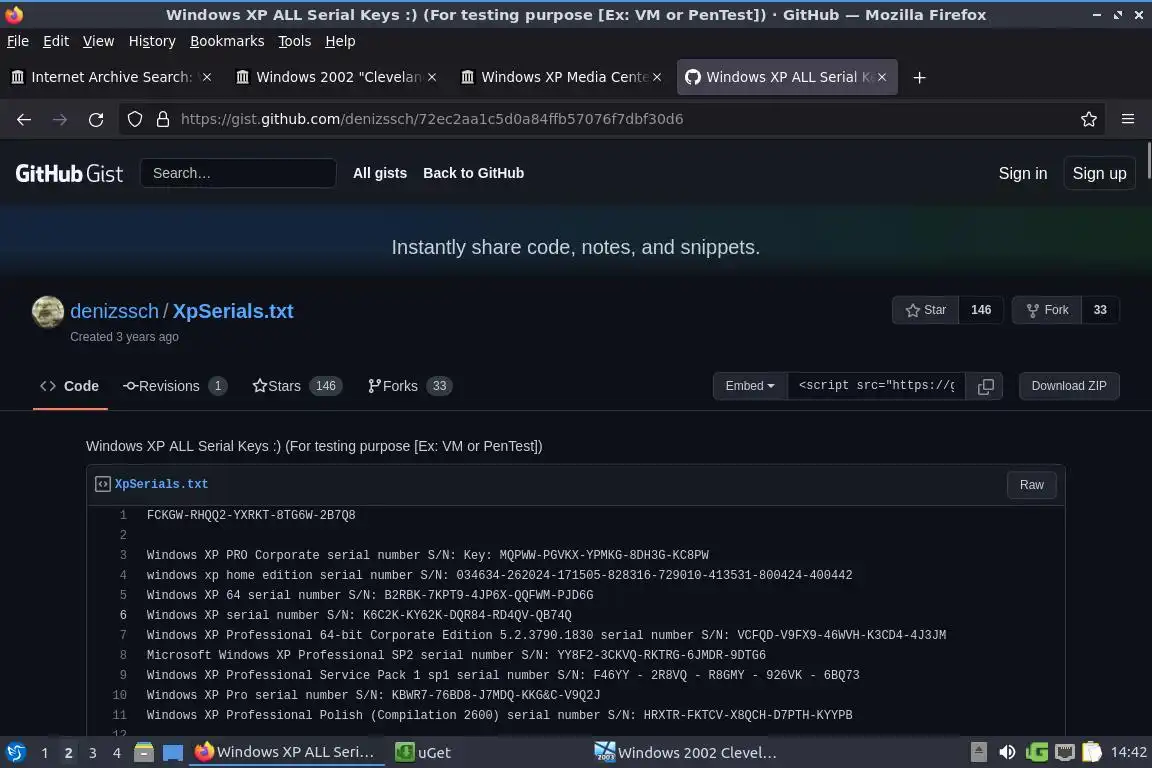Close the Windows 2002 "Clevelan" tab
The width and height of the screenshot is (1152, 768).
(432, 77)
